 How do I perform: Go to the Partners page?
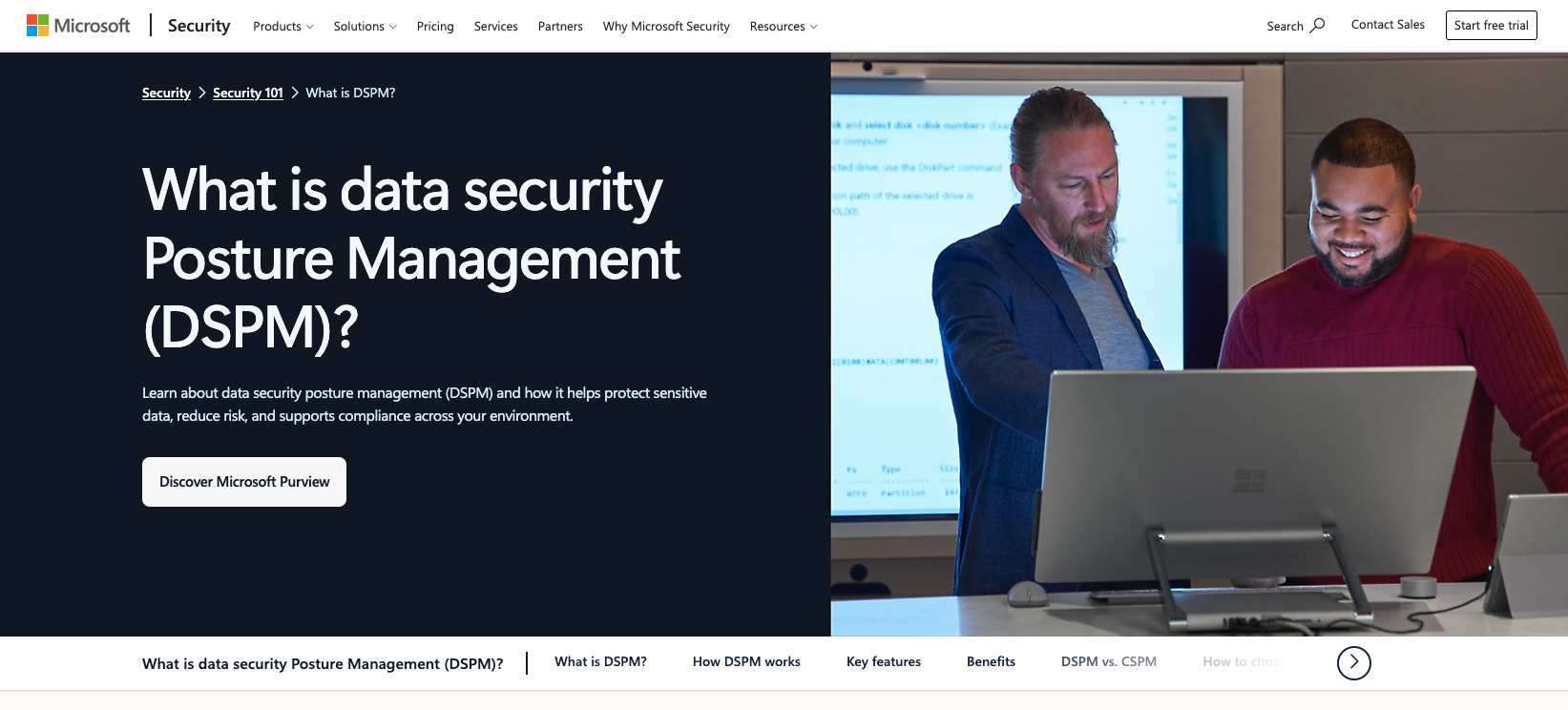560,27
